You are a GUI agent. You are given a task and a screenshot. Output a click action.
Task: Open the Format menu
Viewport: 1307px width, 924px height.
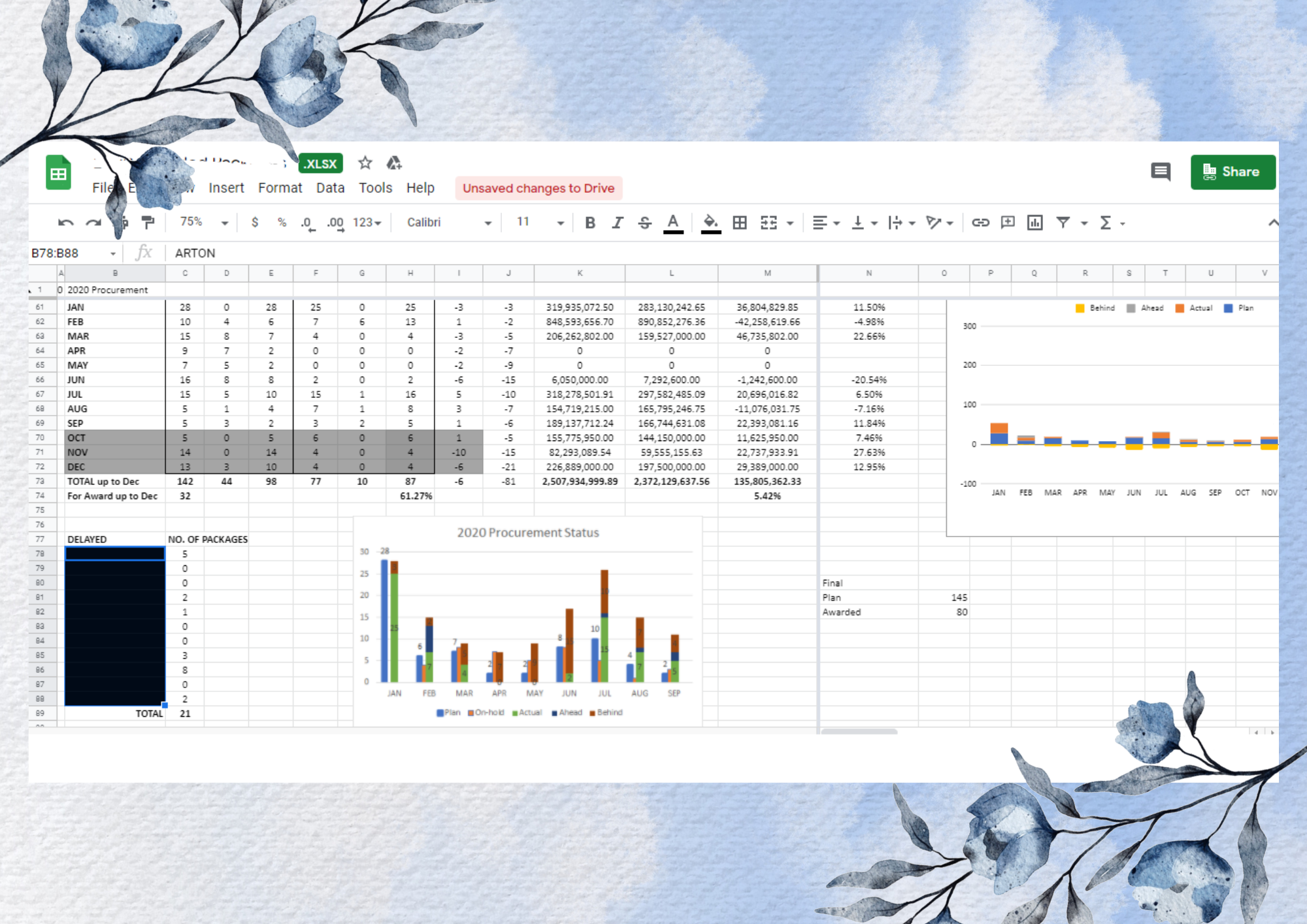(x=280, y=188)
